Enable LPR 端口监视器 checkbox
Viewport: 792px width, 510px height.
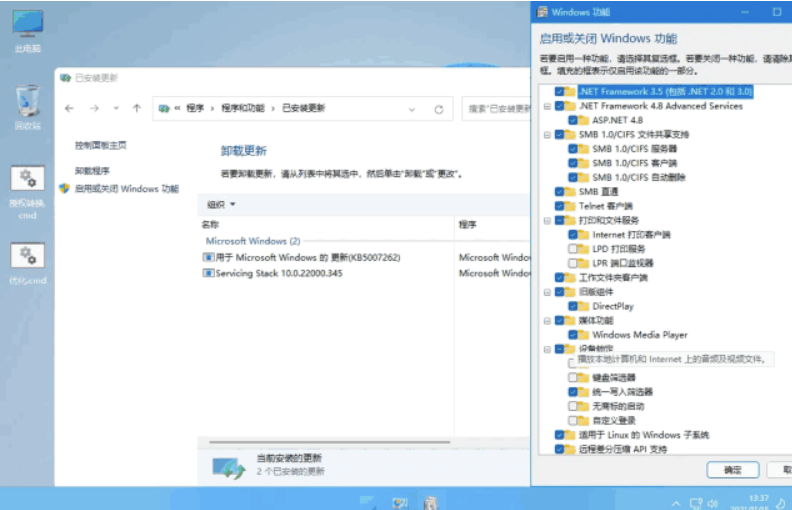pos(573,263)
